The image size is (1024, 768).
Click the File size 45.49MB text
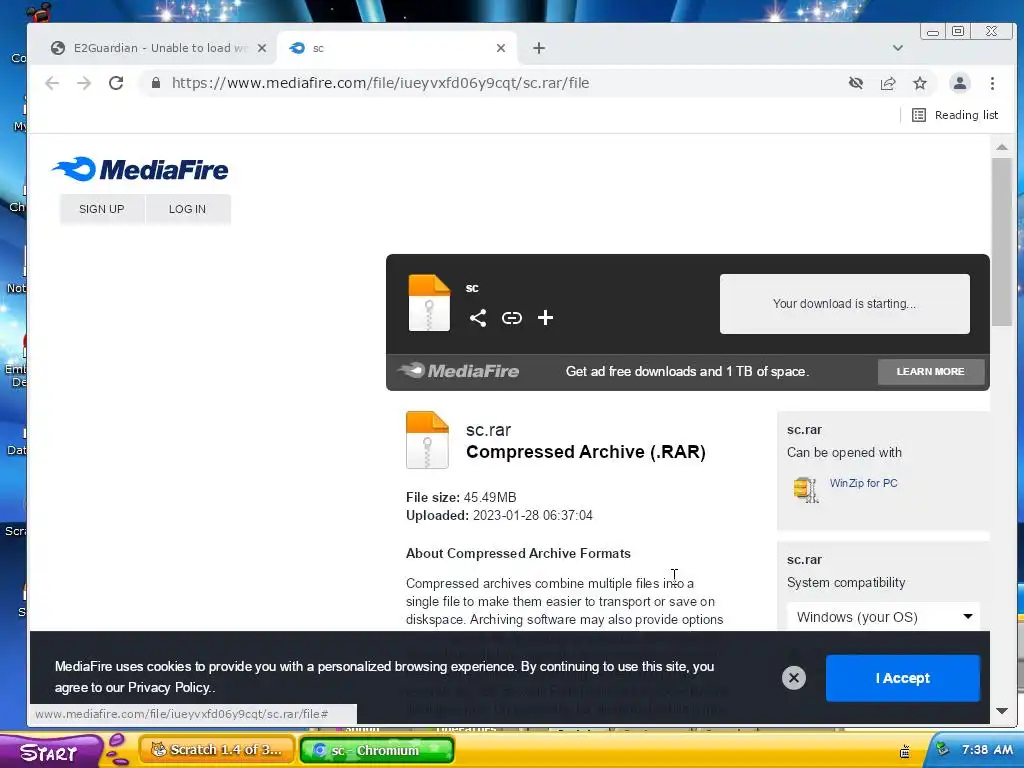(461, 498)
